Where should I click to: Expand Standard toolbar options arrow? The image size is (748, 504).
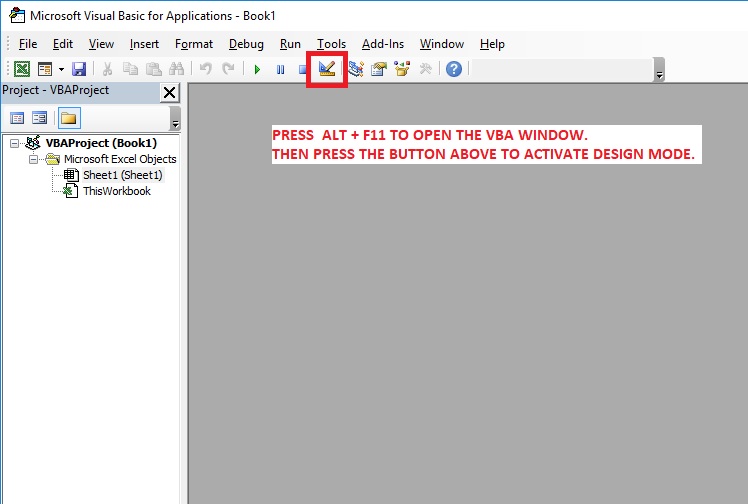tap(659, 70)
